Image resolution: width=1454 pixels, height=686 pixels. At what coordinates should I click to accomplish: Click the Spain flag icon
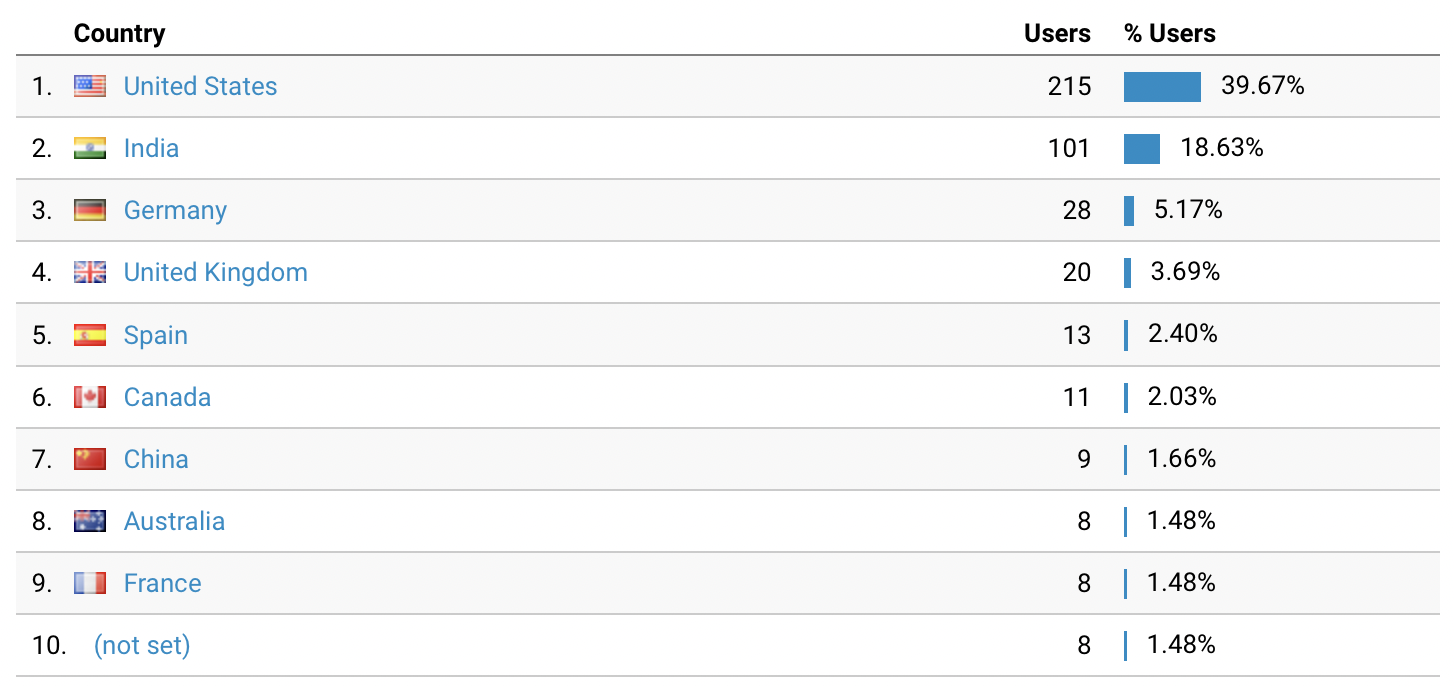90,335
